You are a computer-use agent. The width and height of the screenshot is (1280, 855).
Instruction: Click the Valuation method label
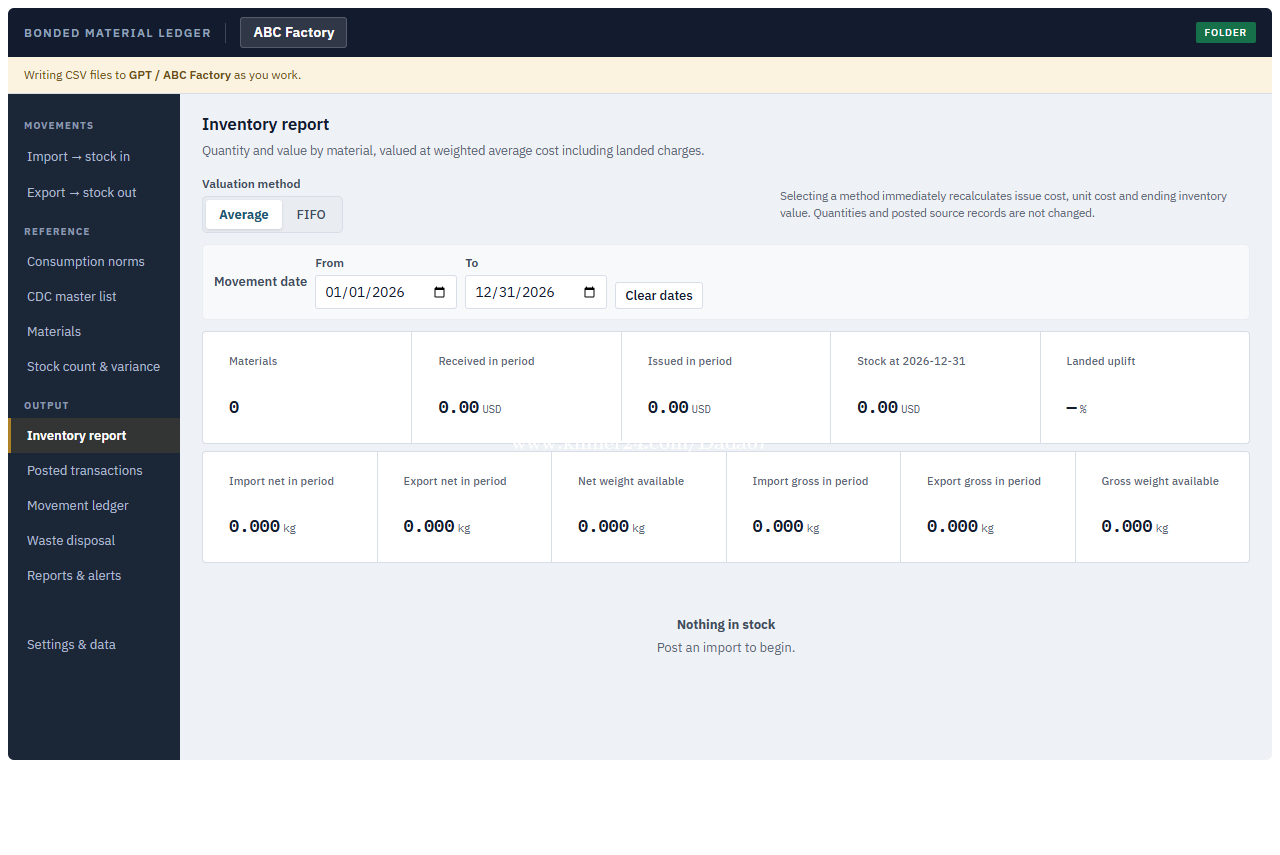click(251, 184)
